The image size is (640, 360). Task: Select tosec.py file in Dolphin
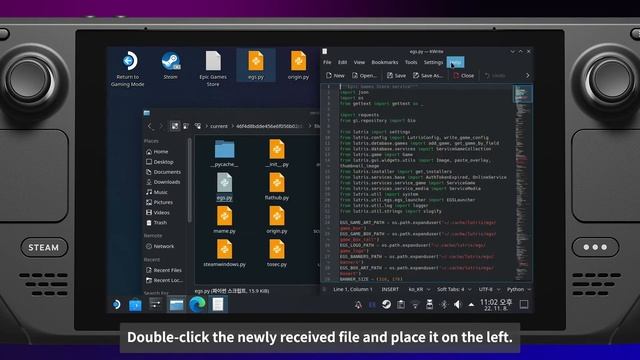277,253
